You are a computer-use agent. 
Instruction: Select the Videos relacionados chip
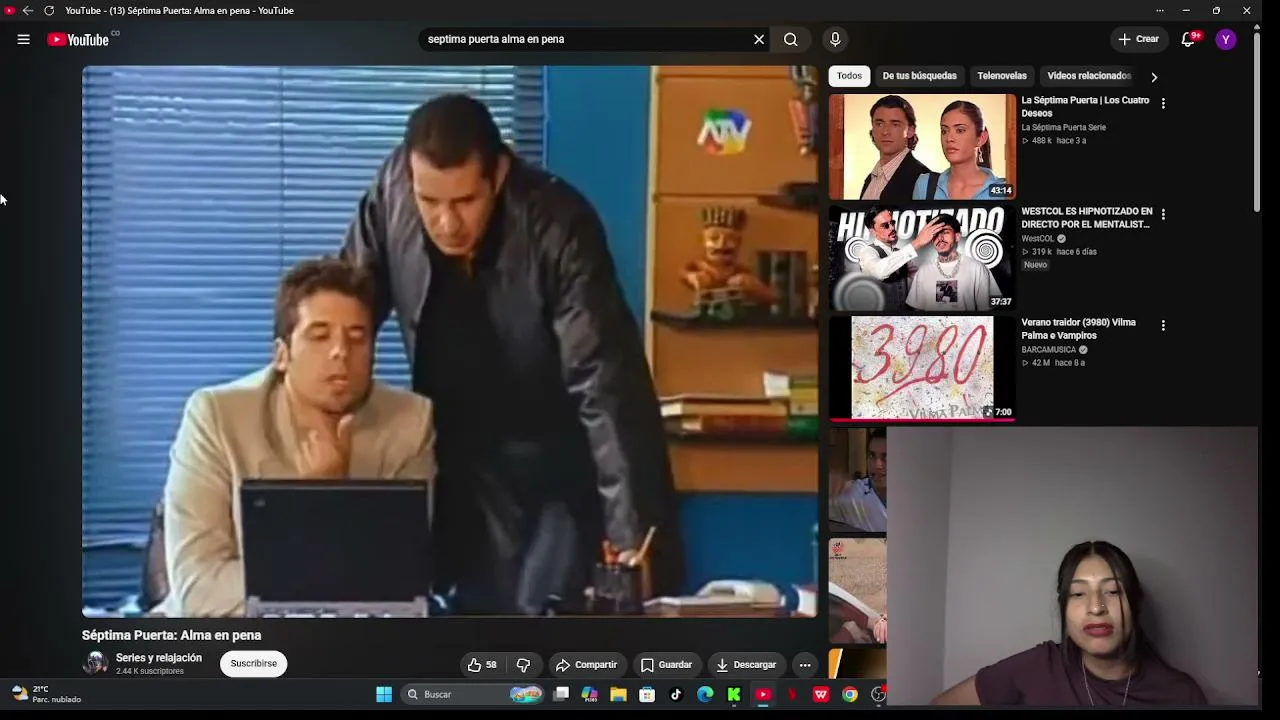pos(1089,76)
